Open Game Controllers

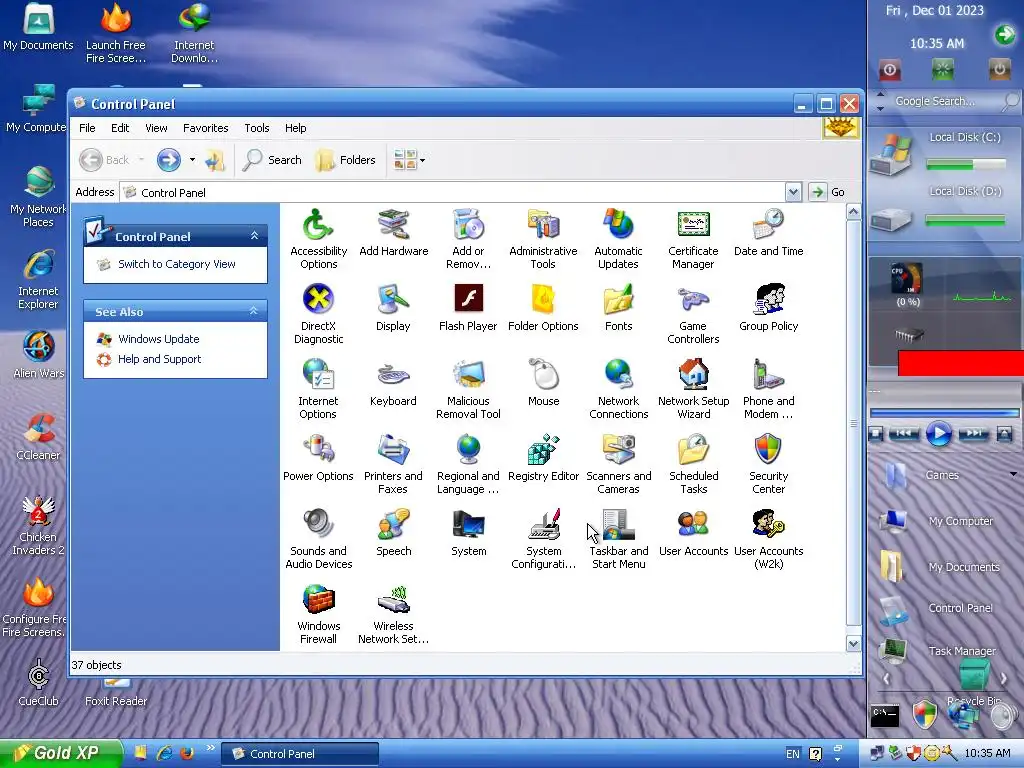pyautogui.click(x=693, y=314)
